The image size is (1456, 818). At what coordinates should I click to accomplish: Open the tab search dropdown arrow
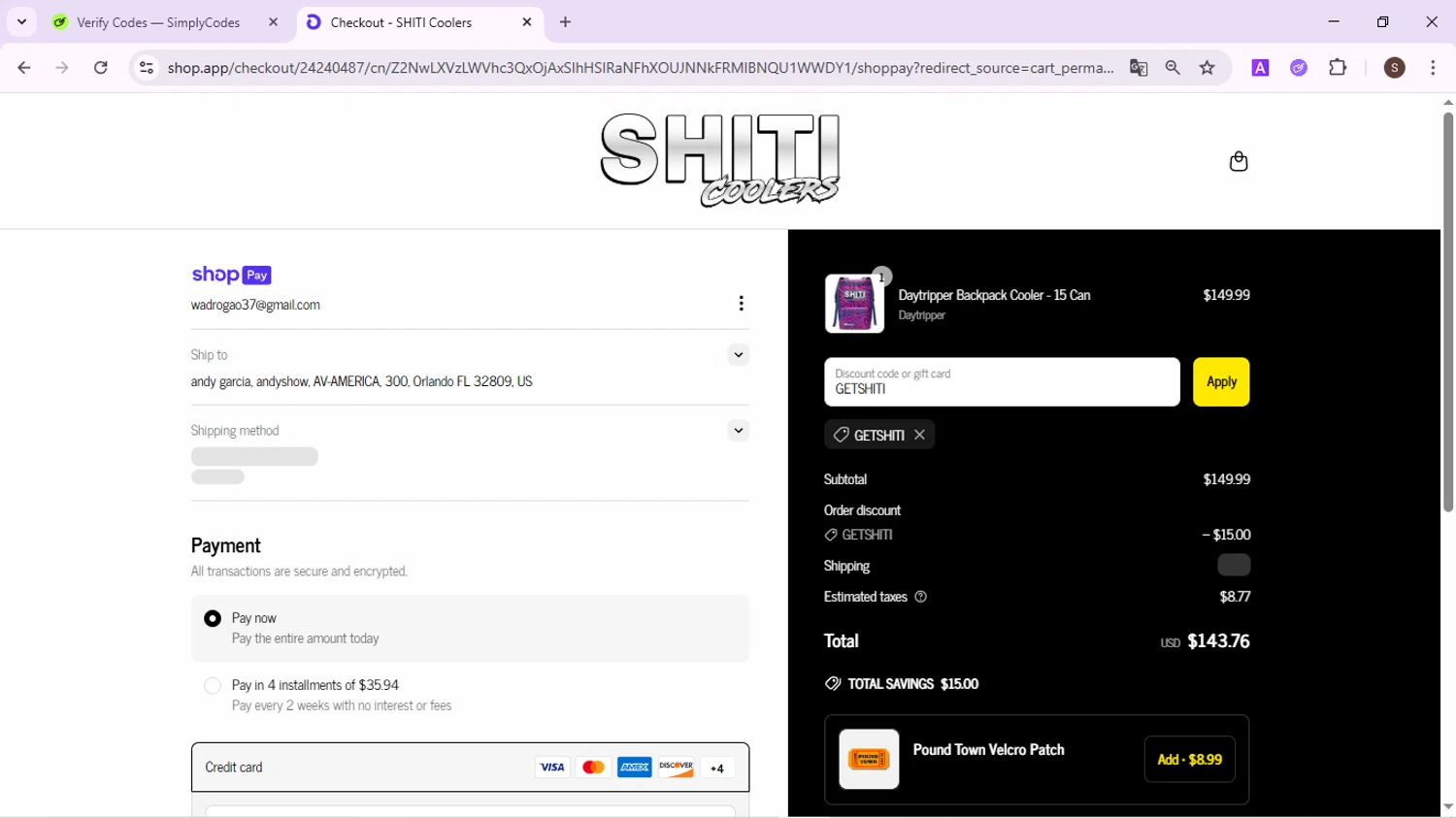click(x=21, y=21)
